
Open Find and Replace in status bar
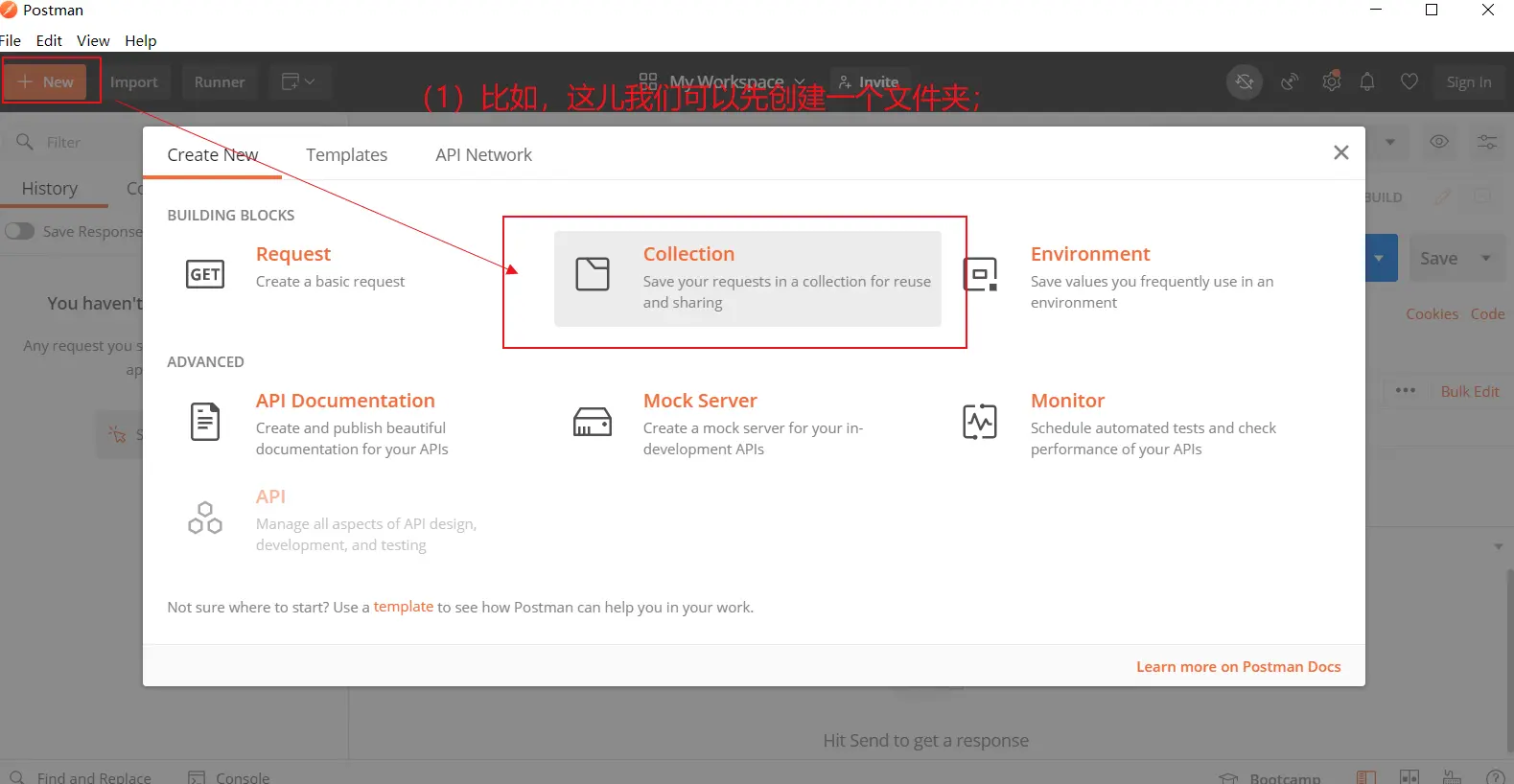tap(81, 777)
